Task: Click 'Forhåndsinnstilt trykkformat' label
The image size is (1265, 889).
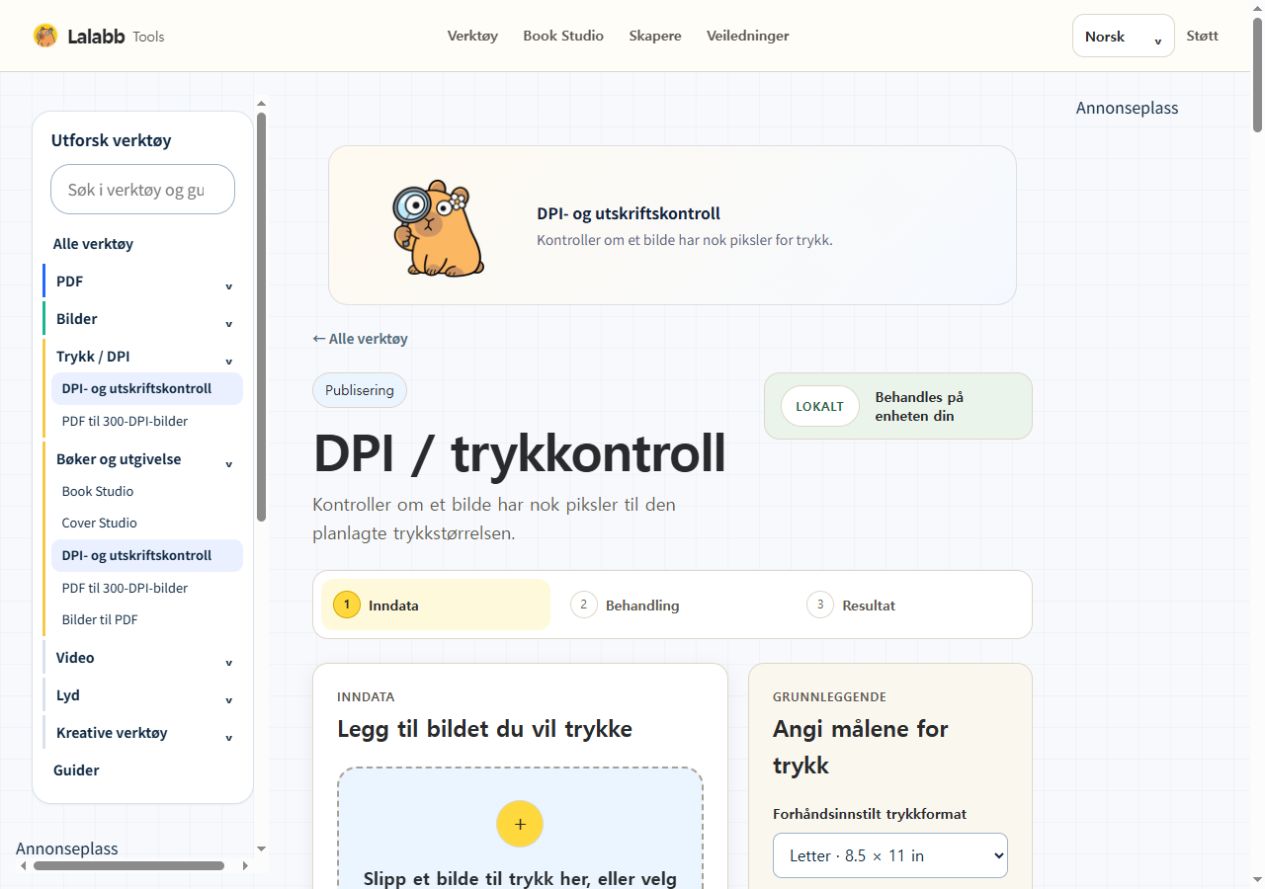Action: [870, 814]
